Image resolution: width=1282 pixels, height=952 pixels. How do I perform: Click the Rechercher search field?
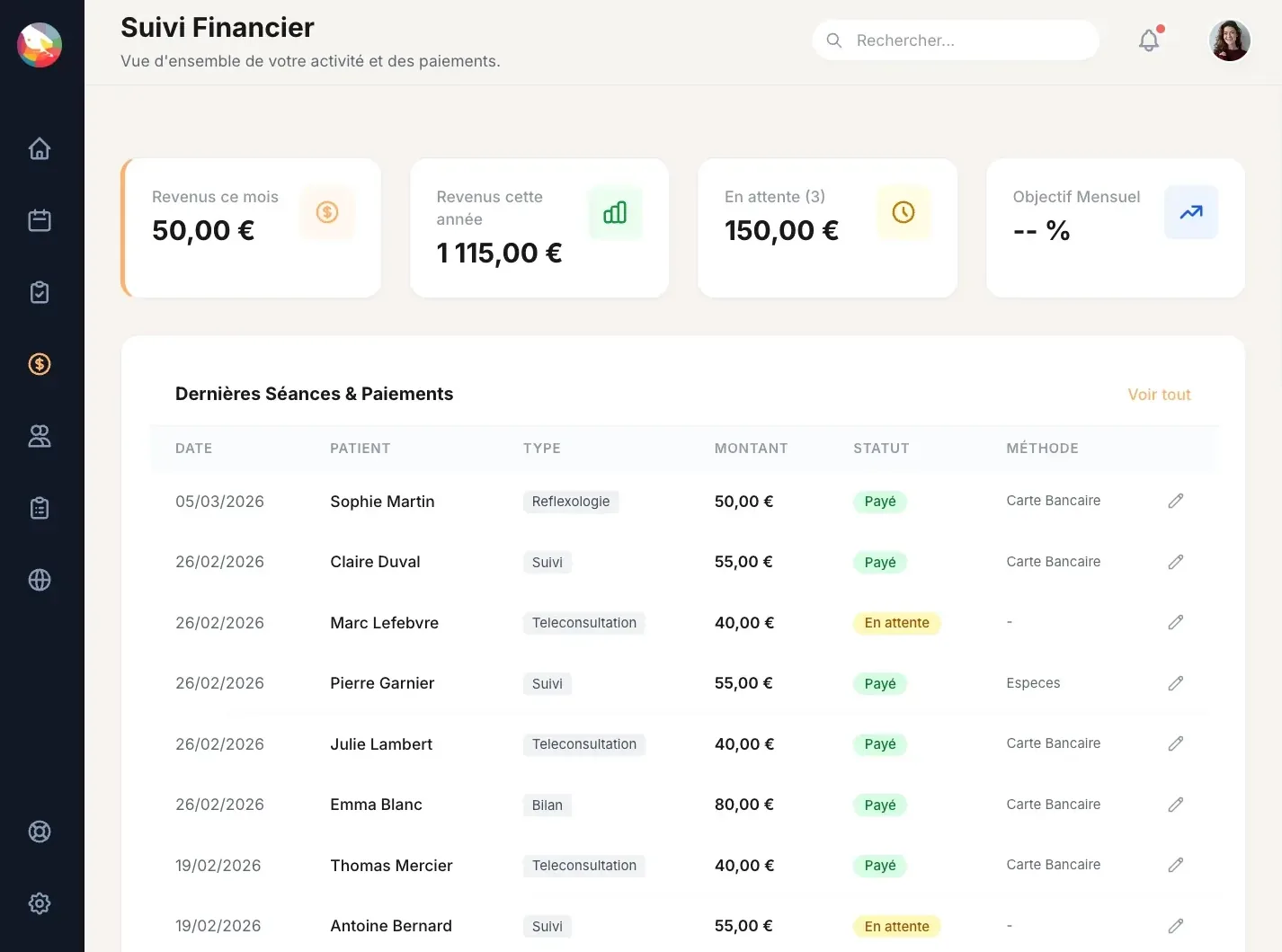(x=955, y=40)
